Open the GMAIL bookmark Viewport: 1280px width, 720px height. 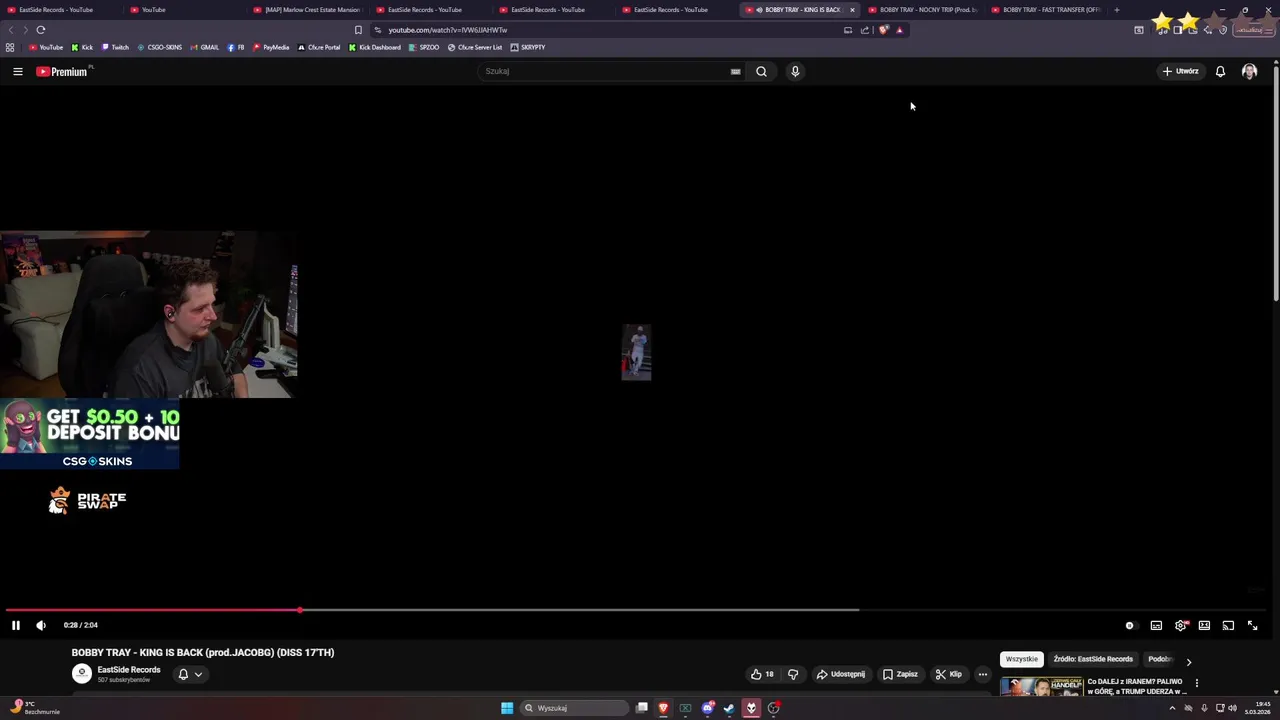click(x=205, y=47)
